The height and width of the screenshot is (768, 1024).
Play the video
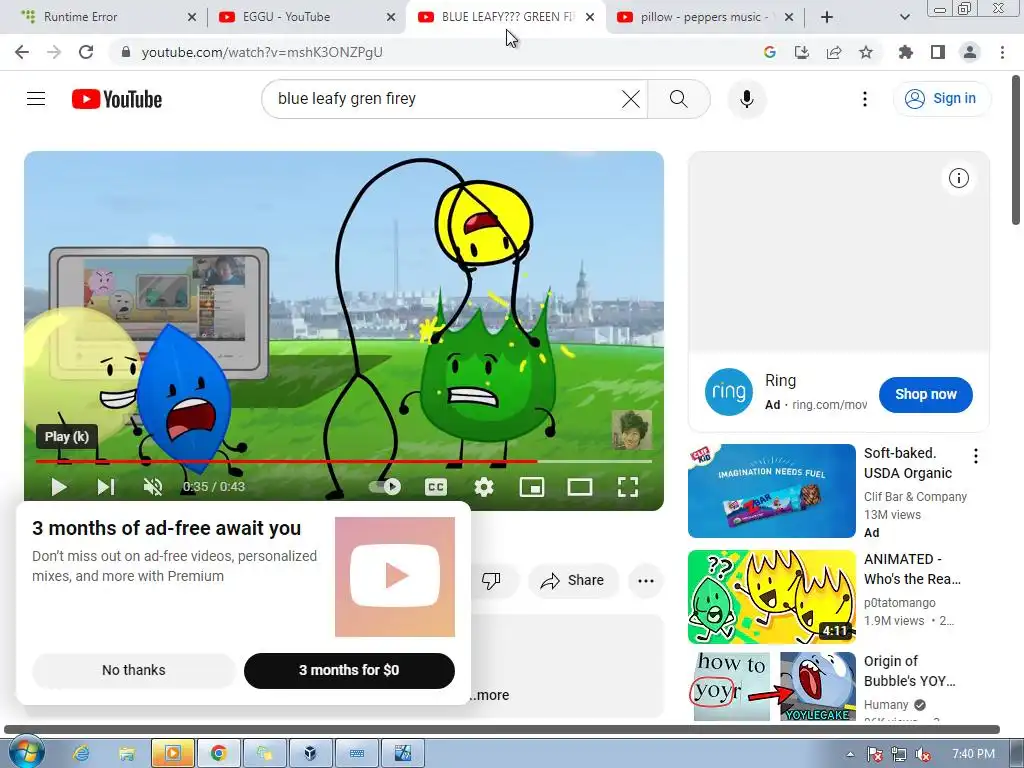(x=59, y=487)
